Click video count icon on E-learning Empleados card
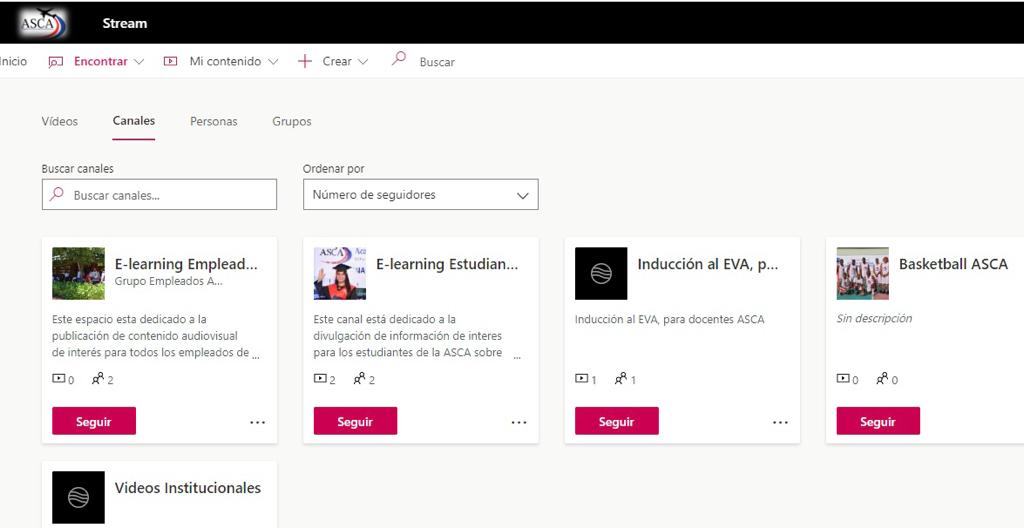The image size is (1024, 528). [x=59, y=378]
